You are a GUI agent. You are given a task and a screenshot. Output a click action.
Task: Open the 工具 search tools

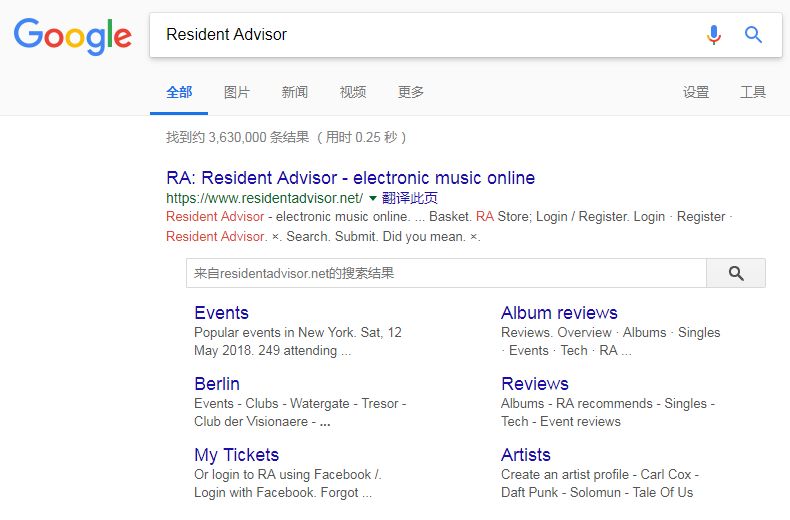pos(753,92)
